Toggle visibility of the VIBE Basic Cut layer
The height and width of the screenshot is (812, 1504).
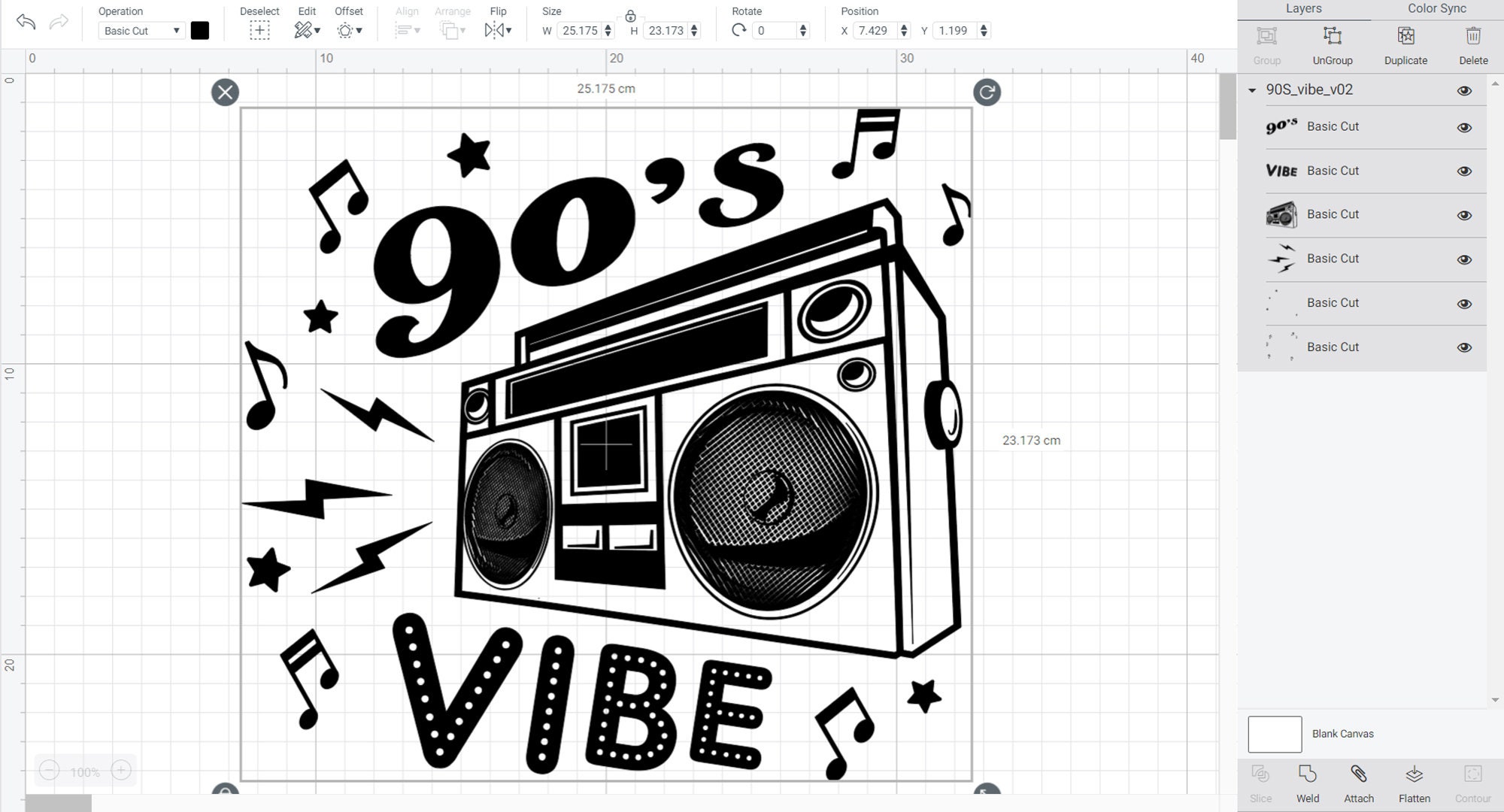[1464, 171]
